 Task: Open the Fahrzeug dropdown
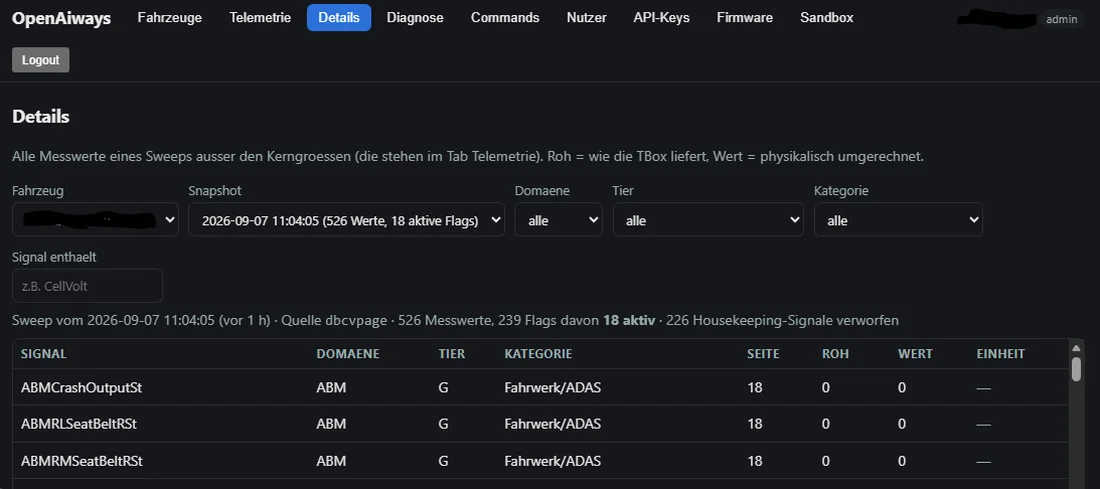95,220
